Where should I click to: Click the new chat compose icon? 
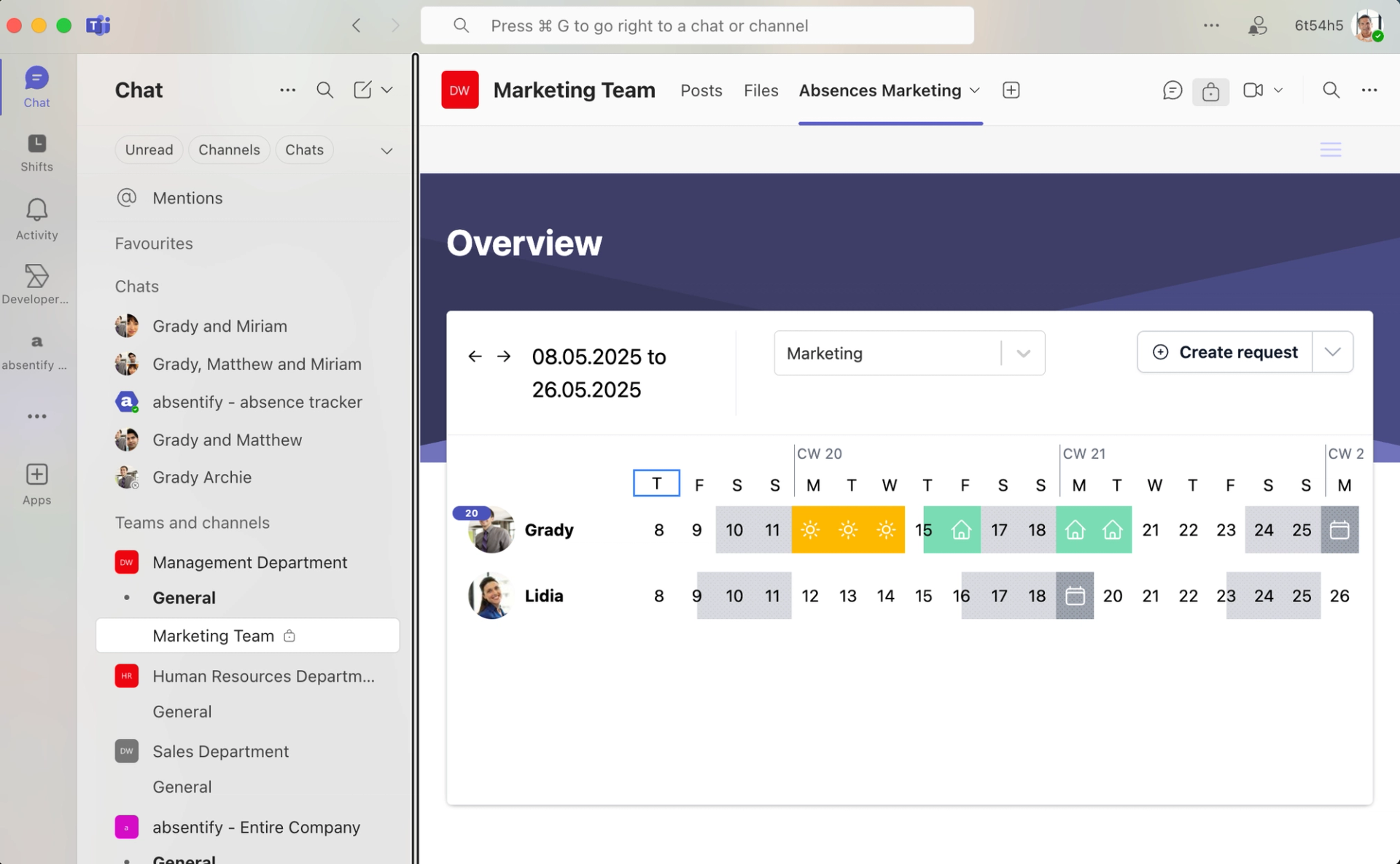click(x=362, y=90)
